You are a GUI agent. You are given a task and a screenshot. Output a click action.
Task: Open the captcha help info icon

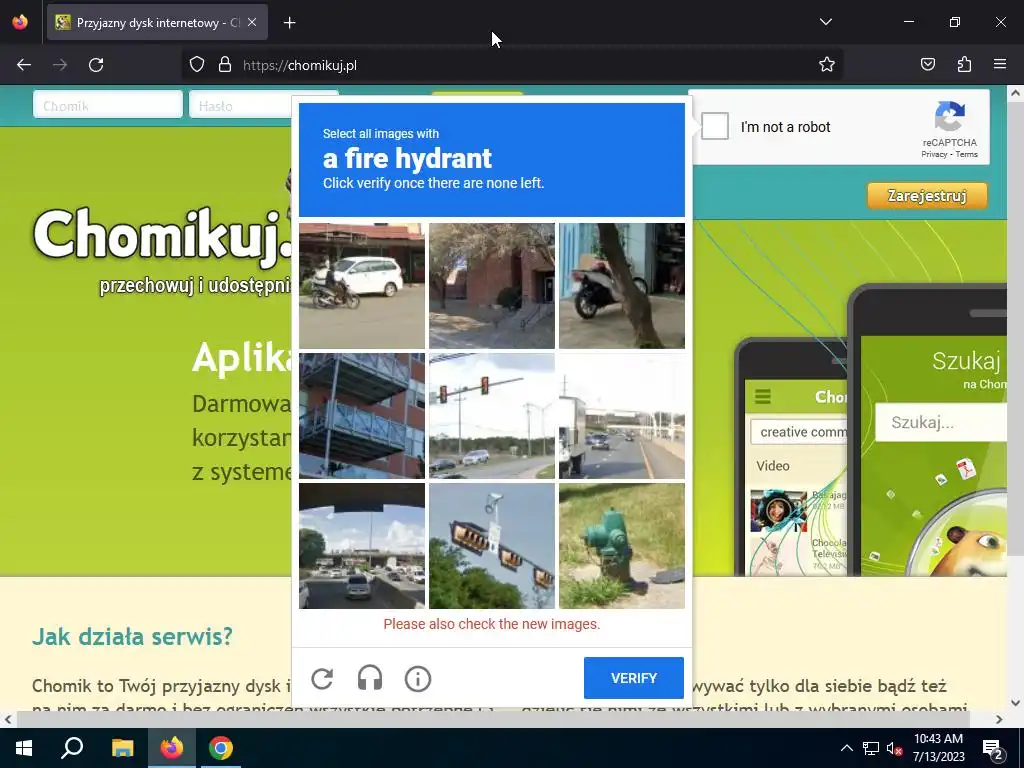tap(418, 679)
